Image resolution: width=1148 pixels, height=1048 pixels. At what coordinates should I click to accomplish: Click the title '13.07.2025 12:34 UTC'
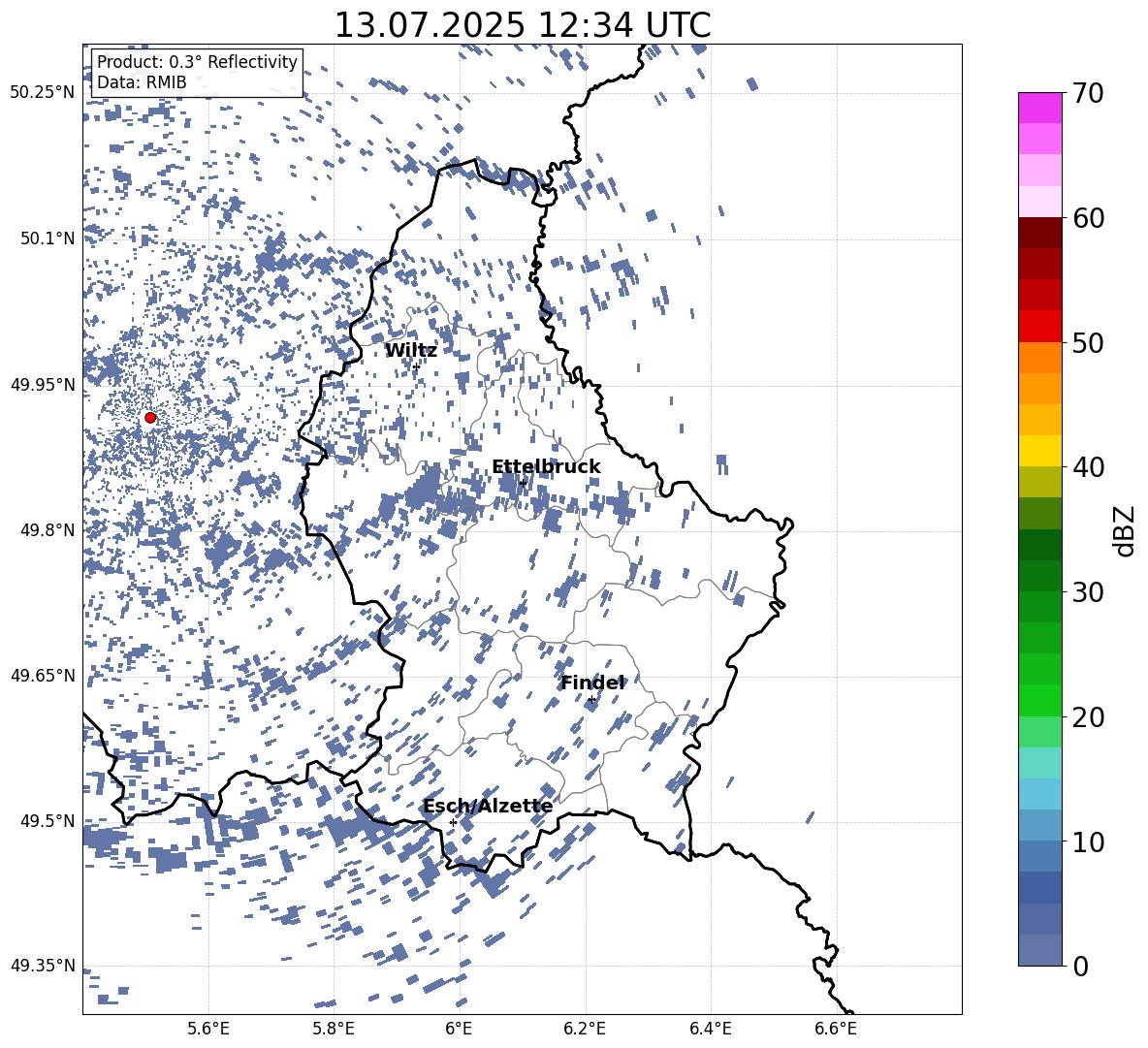(x=523, y=25)
